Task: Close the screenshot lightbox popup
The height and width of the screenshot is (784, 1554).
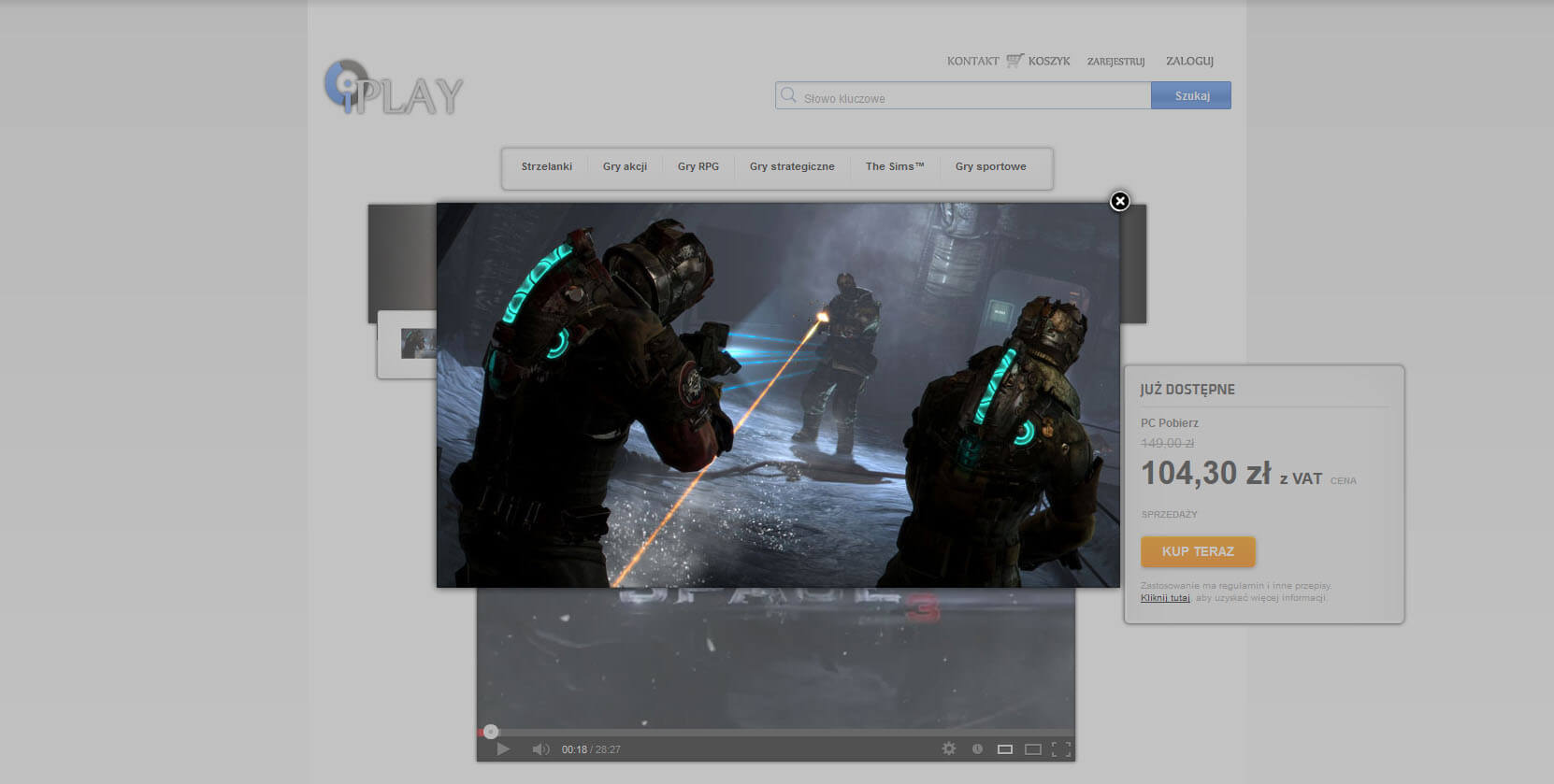Action: (x=1119, y=201)
